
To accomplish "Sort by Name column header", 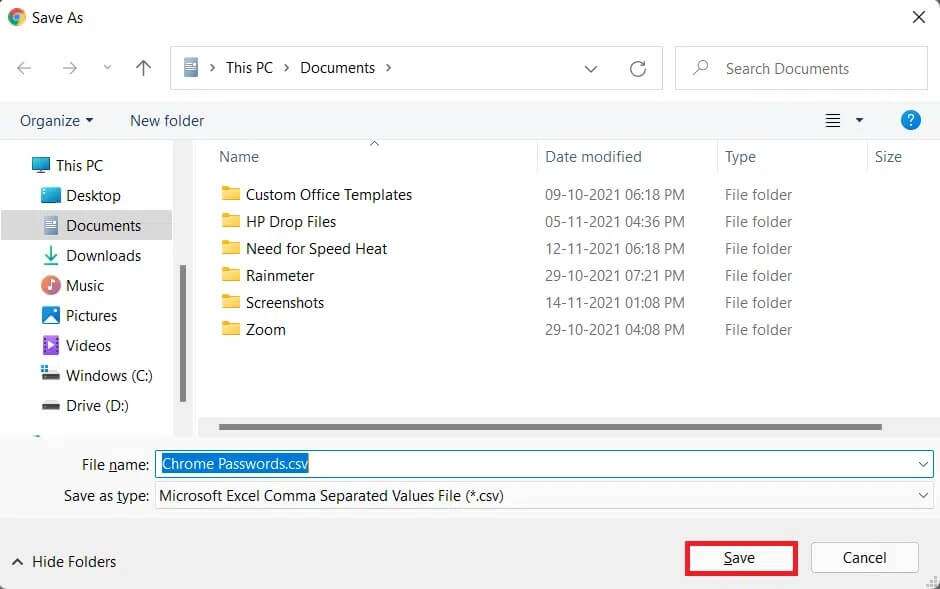I will [x=239, y=157].
